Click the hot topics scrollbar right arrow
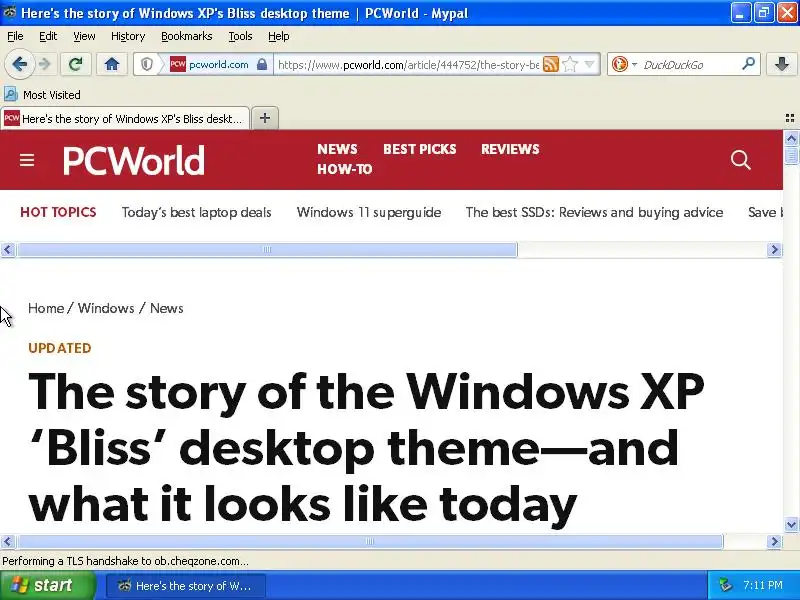The image size is (800, 600). (x=774, y=249)
